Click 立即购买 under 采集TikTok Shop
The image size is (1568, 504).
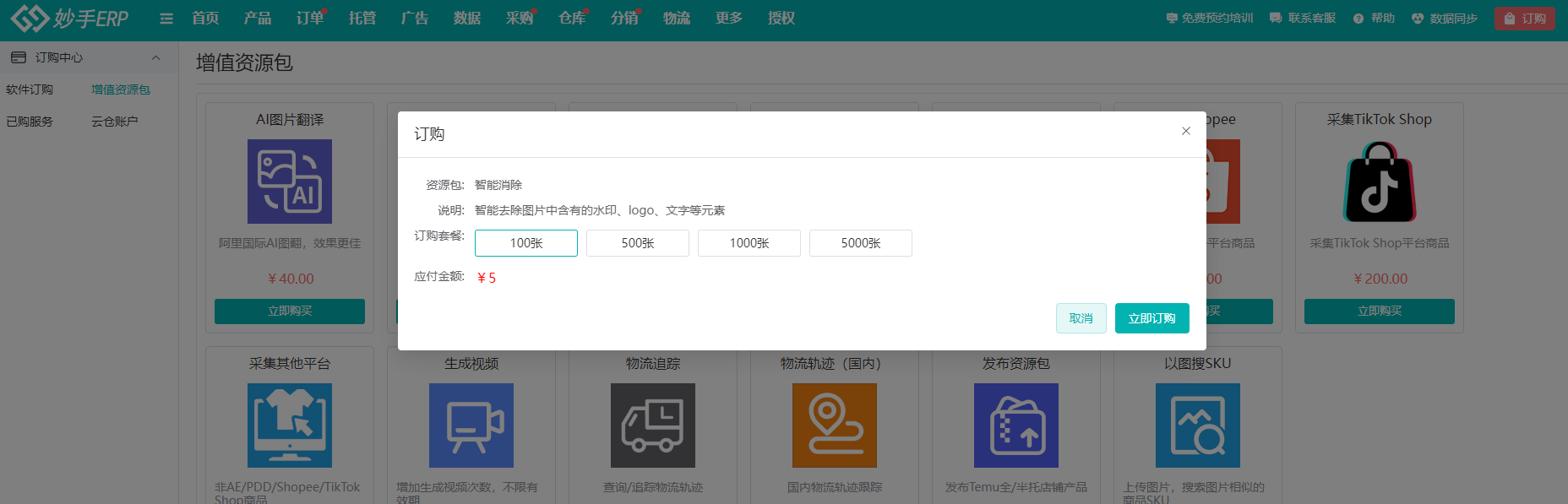1380,312
